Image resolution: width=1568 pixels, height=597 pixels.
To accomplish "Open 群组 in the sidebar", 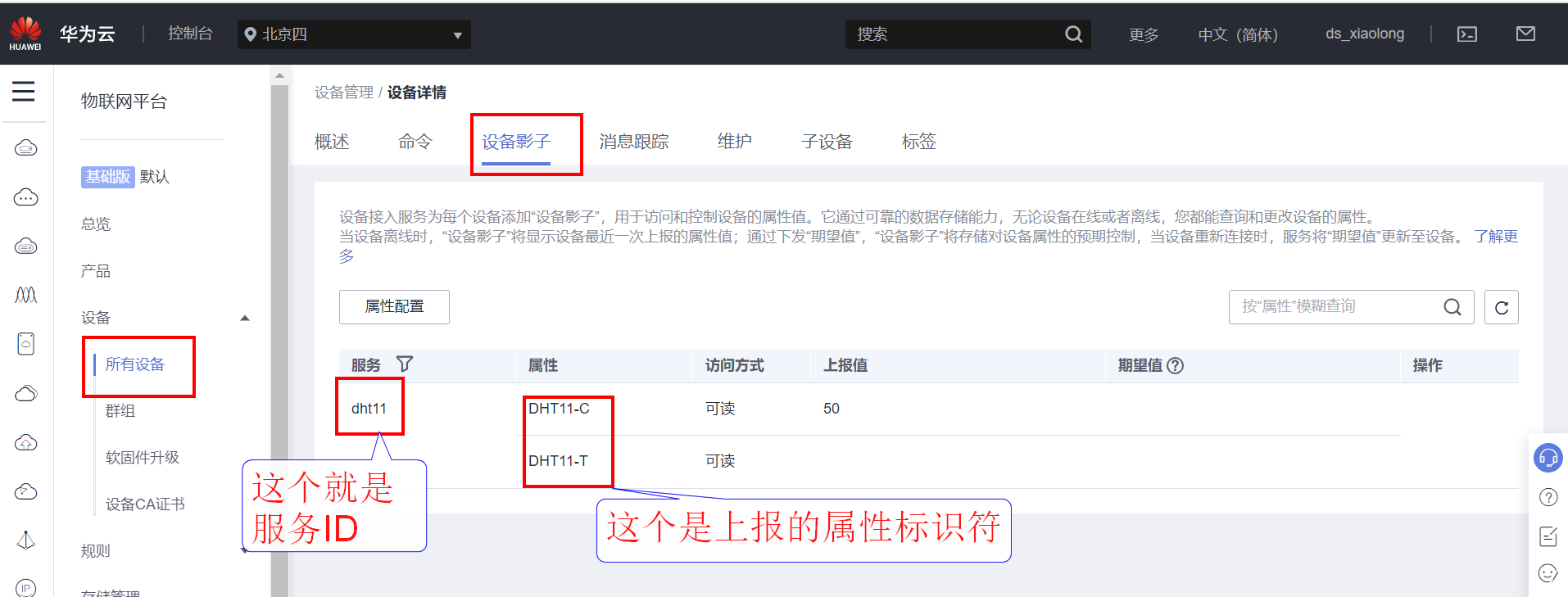I will (x=120, y=411).
